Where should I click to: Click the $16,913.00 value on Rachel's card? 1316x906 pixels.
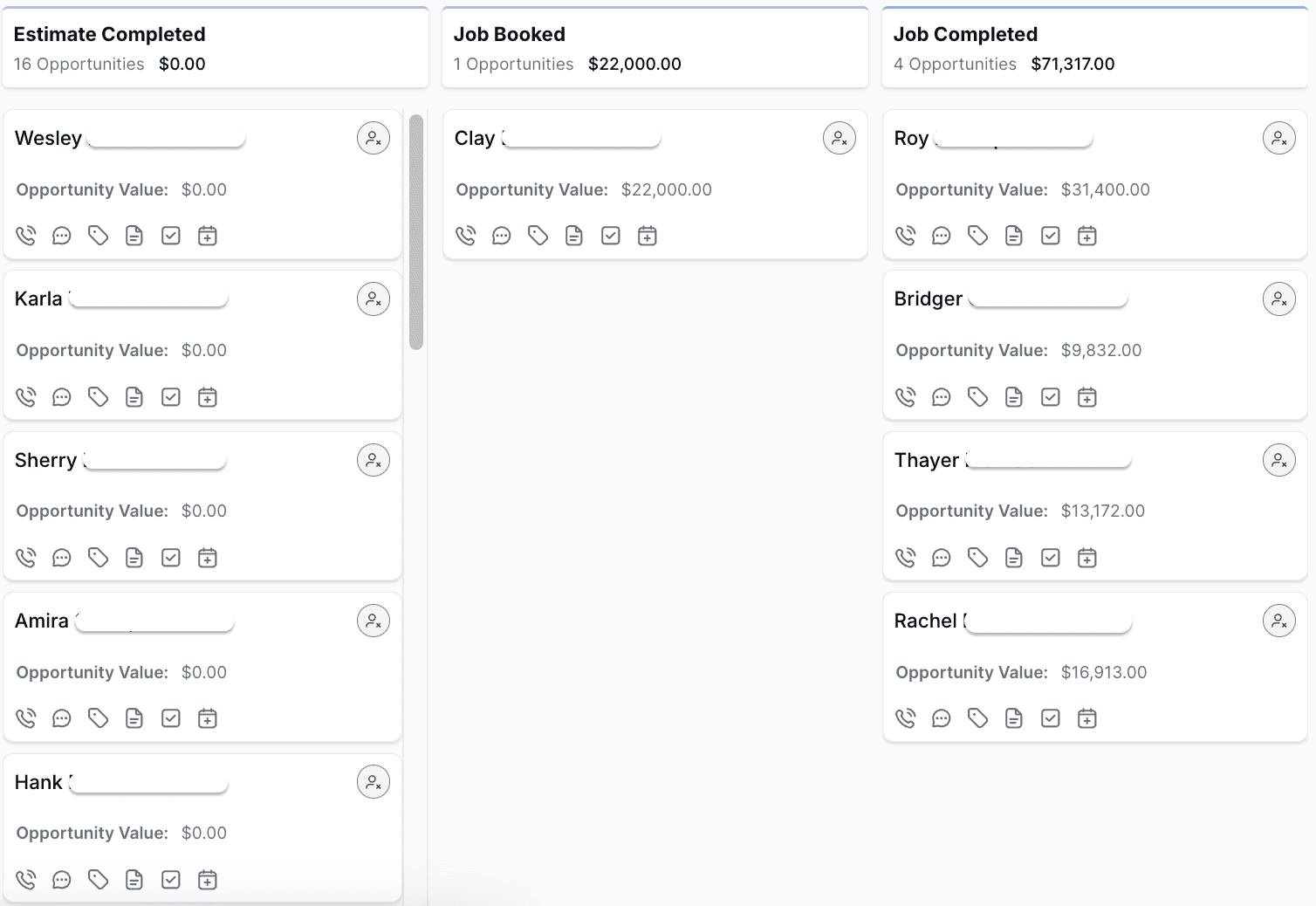tap(1104, 672)
